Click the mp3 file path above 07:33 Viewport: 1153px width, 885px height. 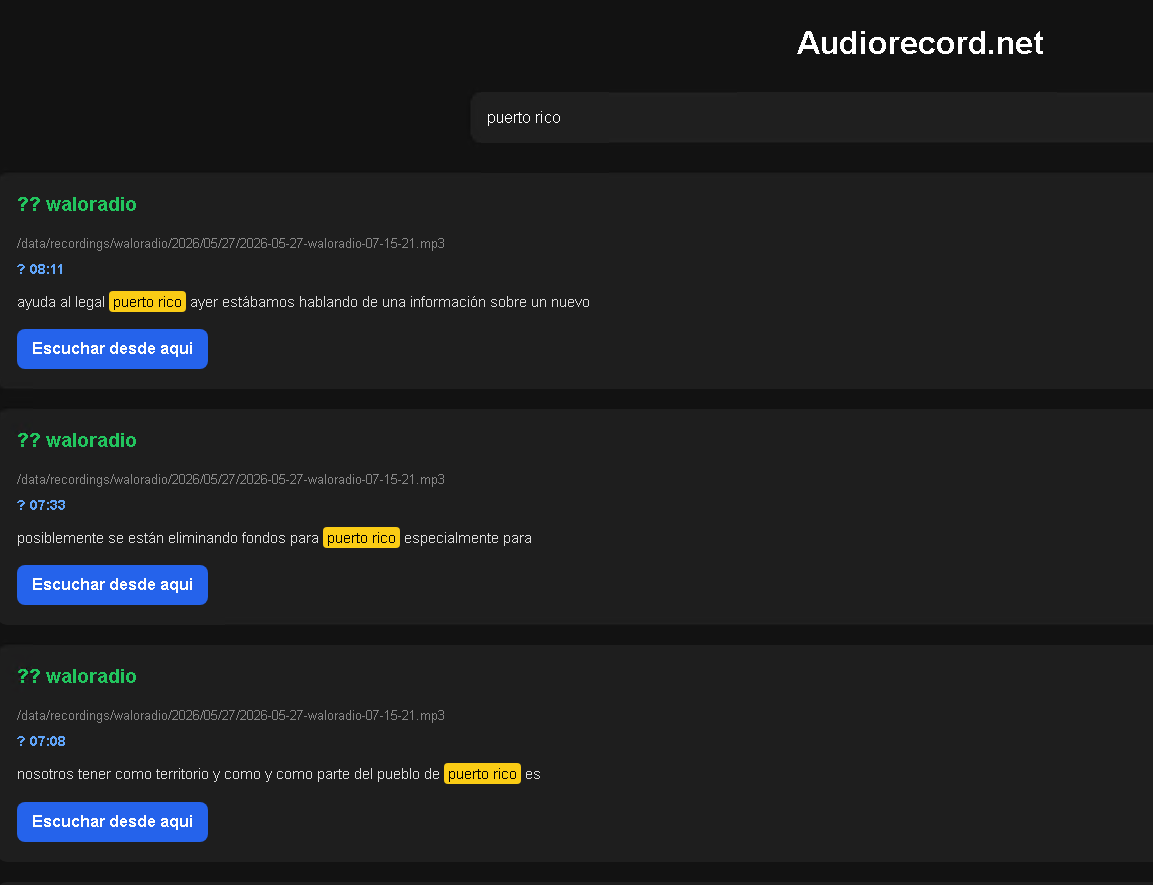coord(231,479)
